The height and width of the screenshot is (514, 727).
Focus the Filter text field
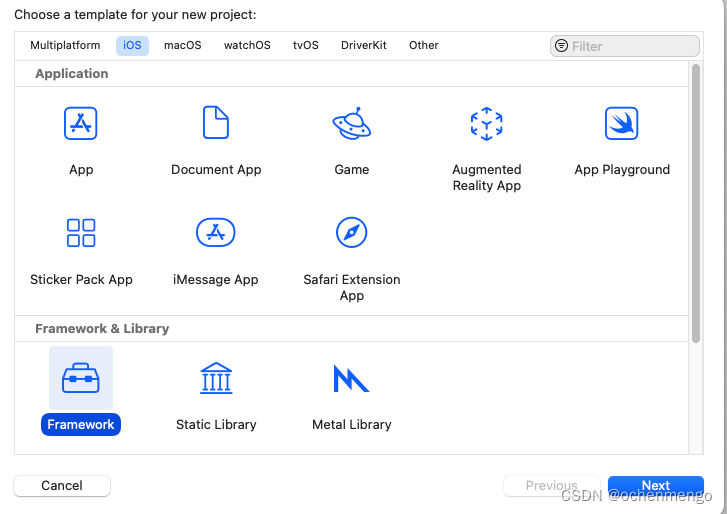pyautogui.click(x=625, y=46)
